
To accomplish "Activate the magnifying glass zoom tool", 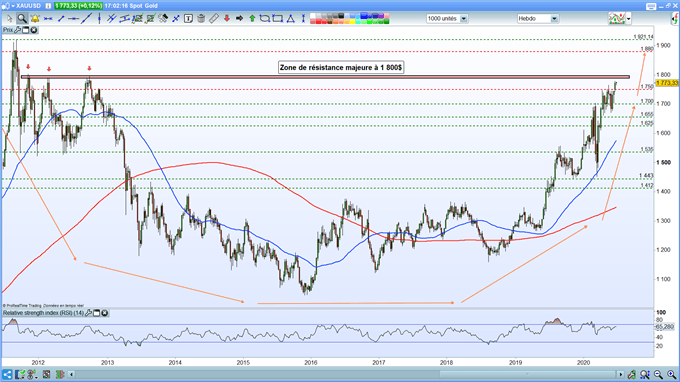I will click(21, 19).
